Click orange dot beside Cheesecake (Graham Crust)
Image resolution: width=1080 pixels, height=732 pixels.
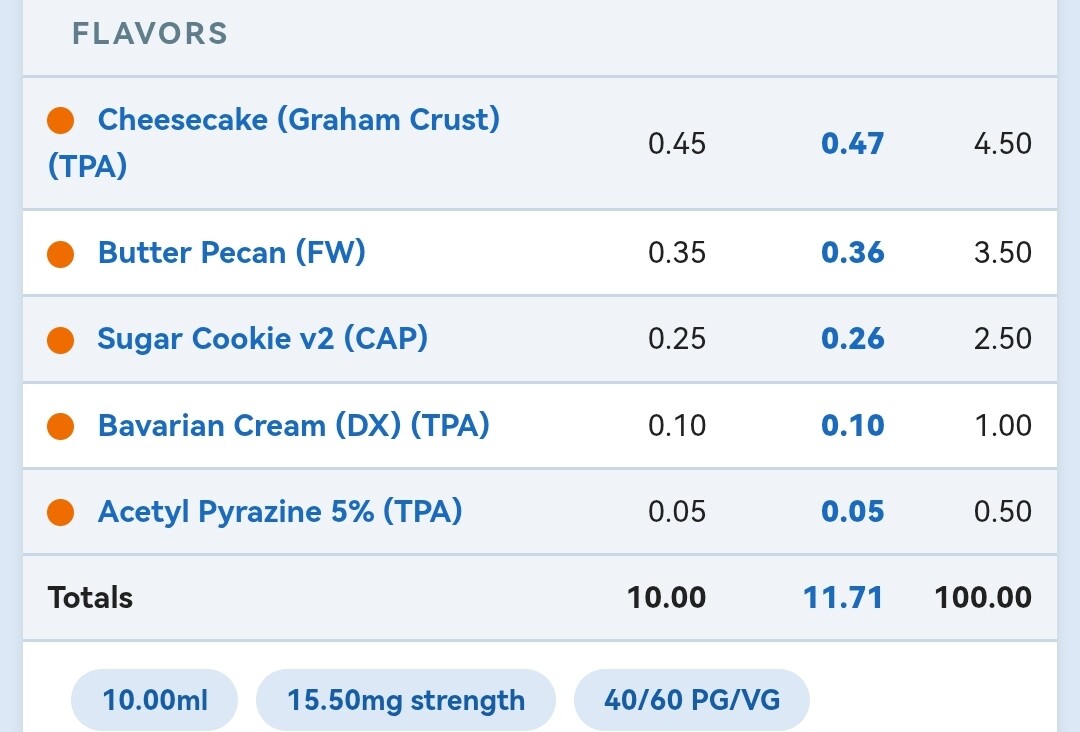tap(61, 121)
